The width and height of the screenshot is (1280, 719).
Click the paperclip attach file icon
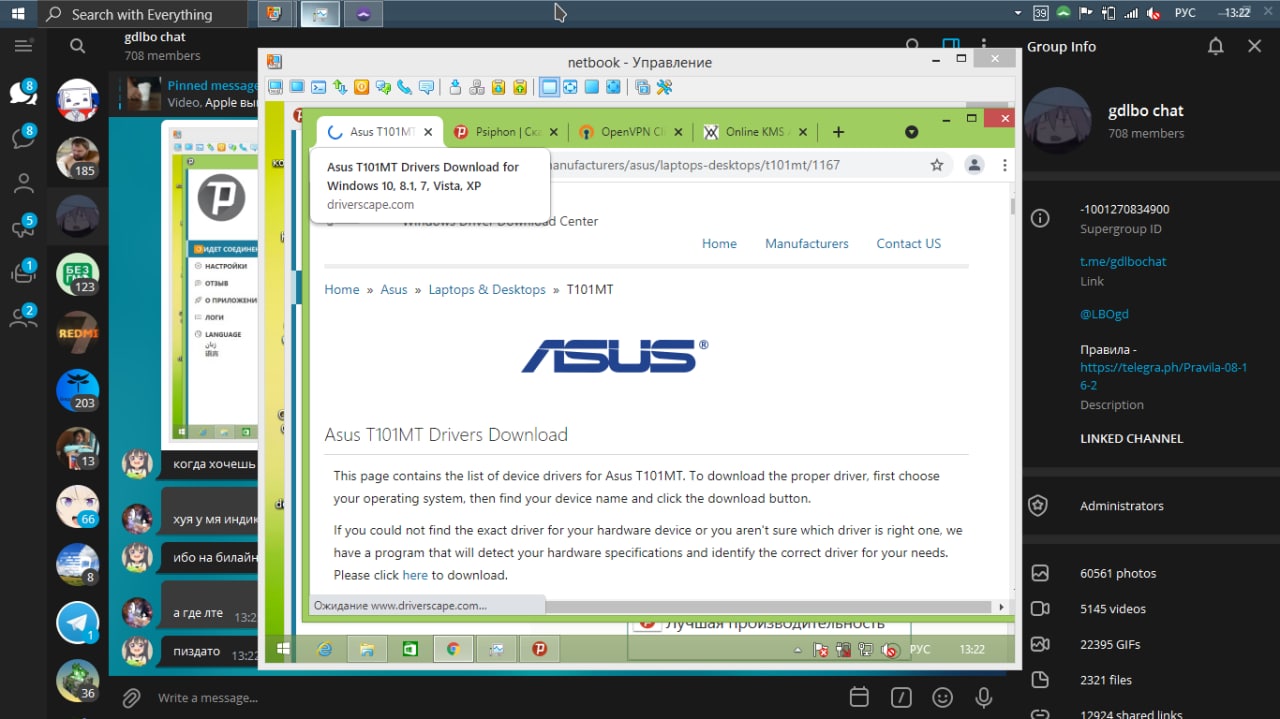click(131, 697)
